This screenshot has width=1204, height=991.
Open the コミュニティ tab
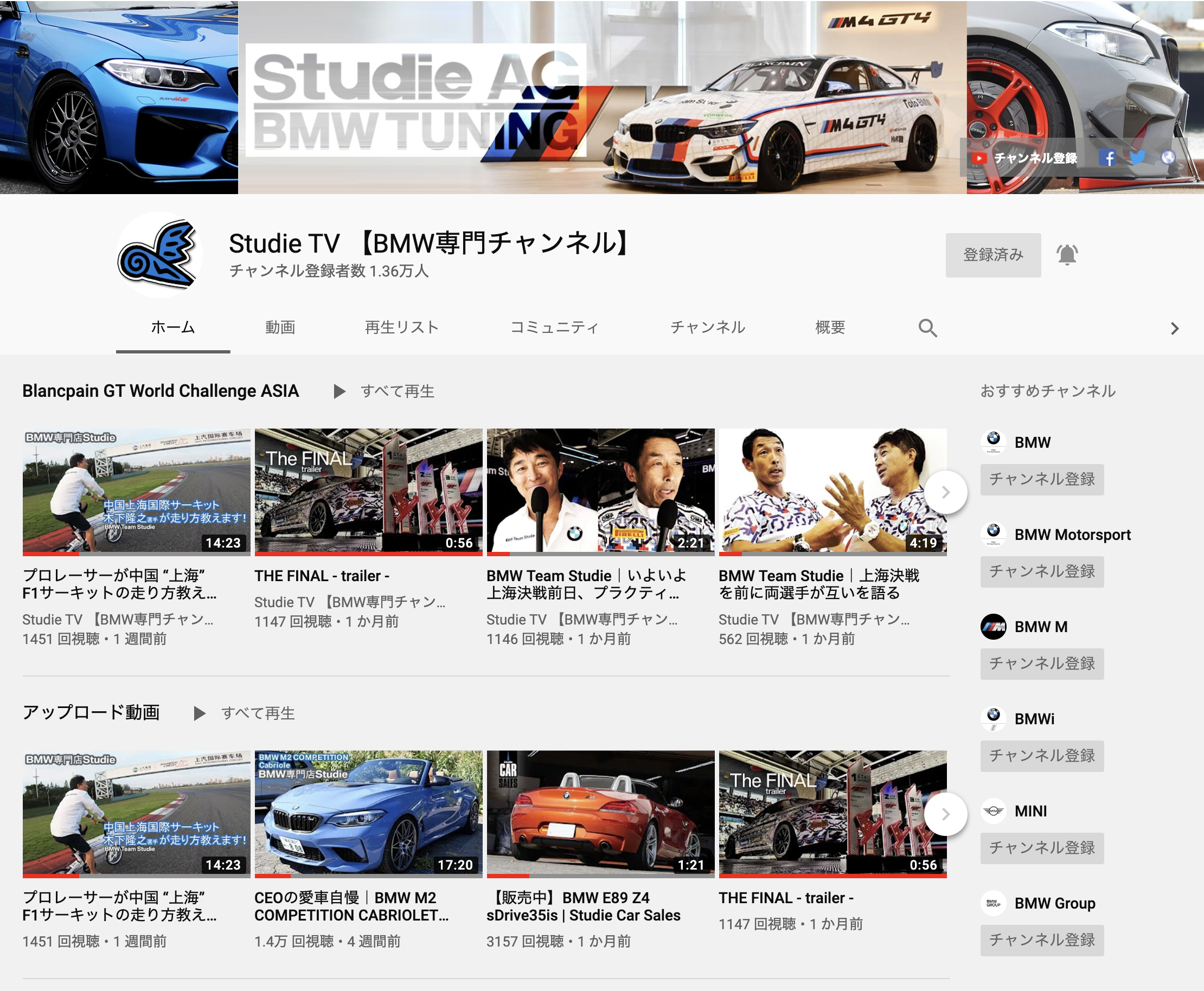pos(554,327)
